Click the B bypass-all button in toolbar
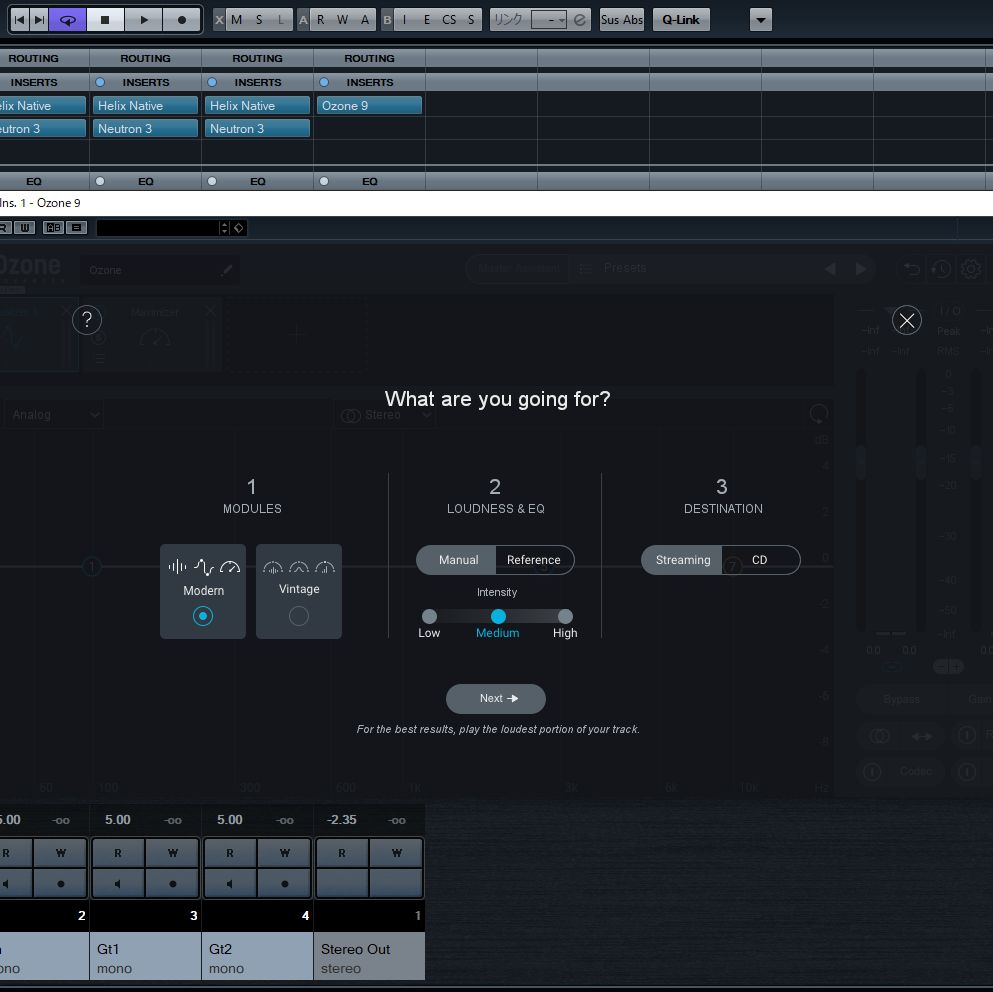This screenshot has width=993, height=992. [x=387, y=20]
